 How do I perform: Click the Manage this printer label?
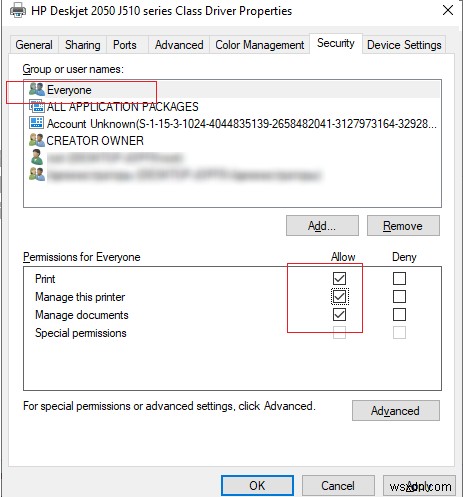tap(80, 297)
